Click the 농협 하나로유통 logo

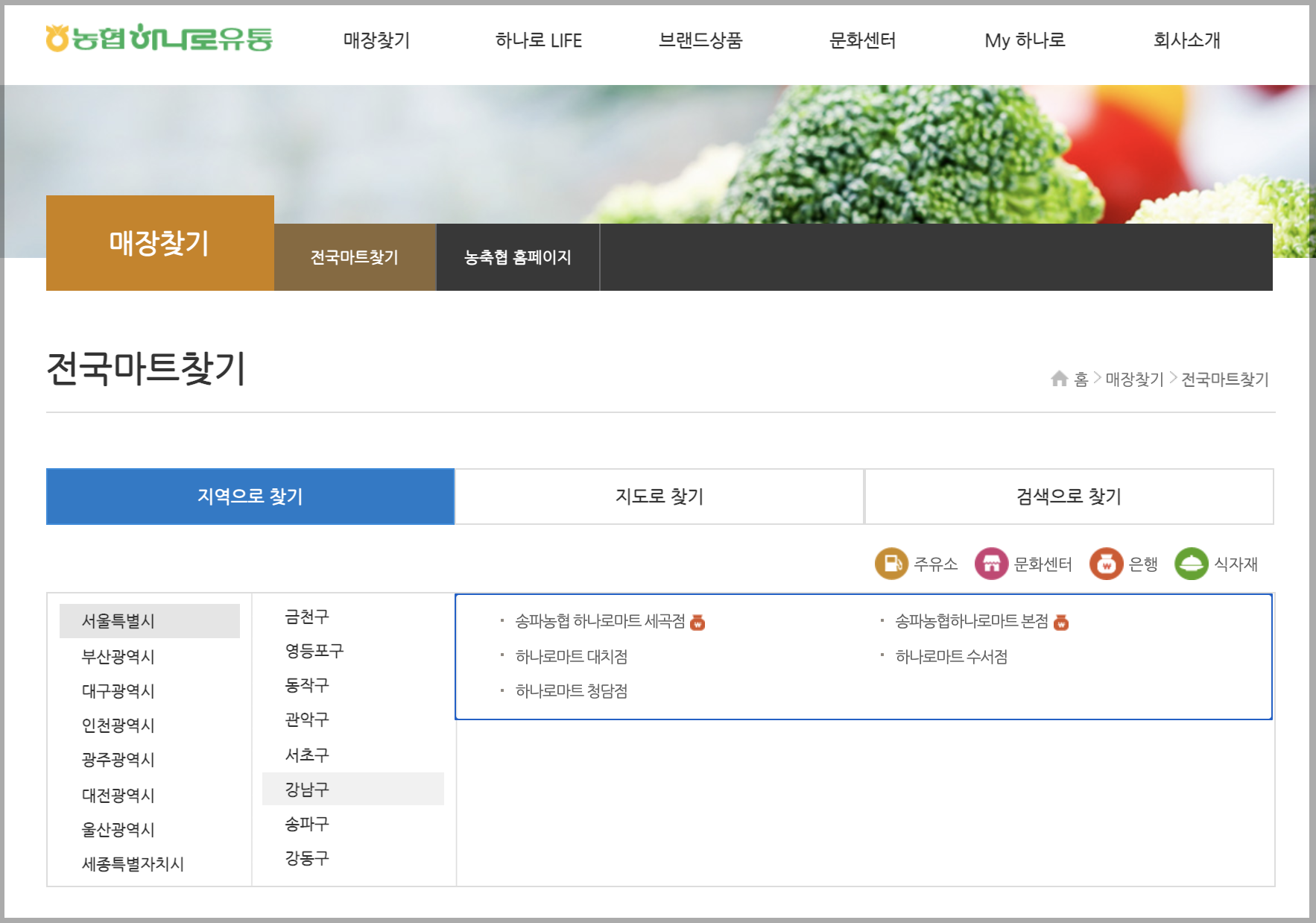[x=159, y=39]
